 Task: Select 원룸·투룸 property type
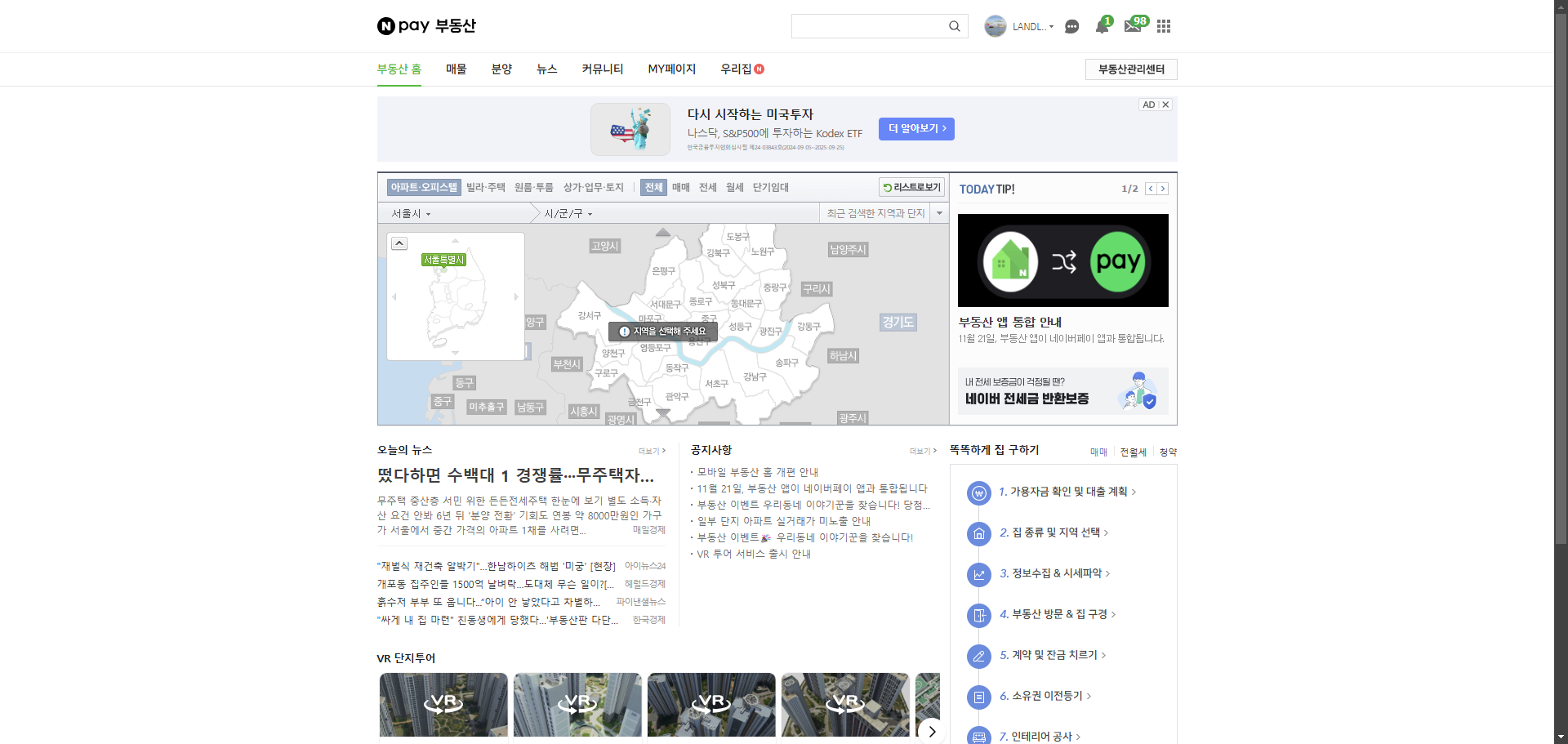[534, 187]
